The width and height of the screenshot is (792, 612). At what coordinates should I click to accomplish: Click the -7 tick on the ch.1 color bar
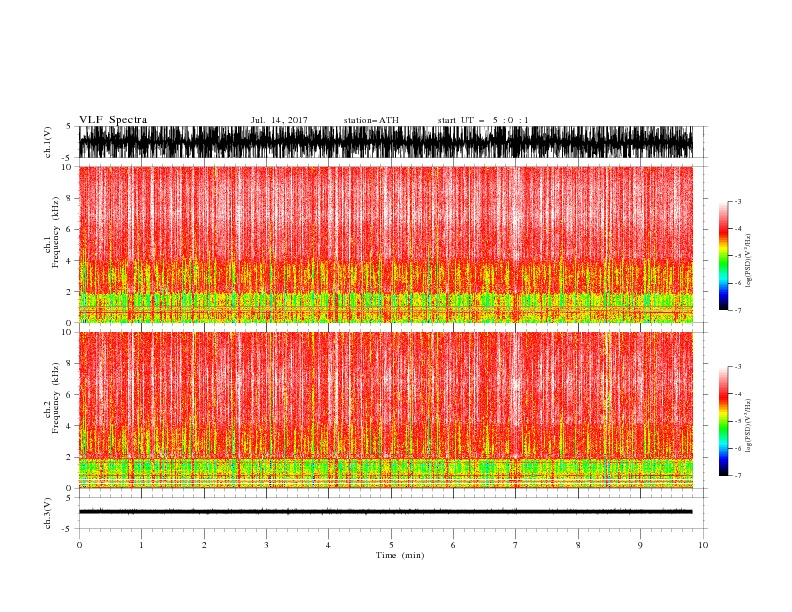(738, 310)
